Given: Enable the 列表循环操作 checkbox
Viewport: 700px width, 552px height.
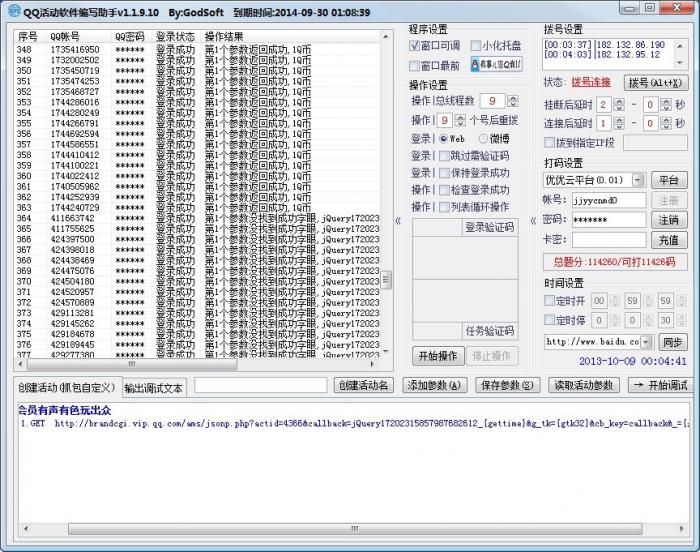Looking at the screenshot, I should coord(444,207).
